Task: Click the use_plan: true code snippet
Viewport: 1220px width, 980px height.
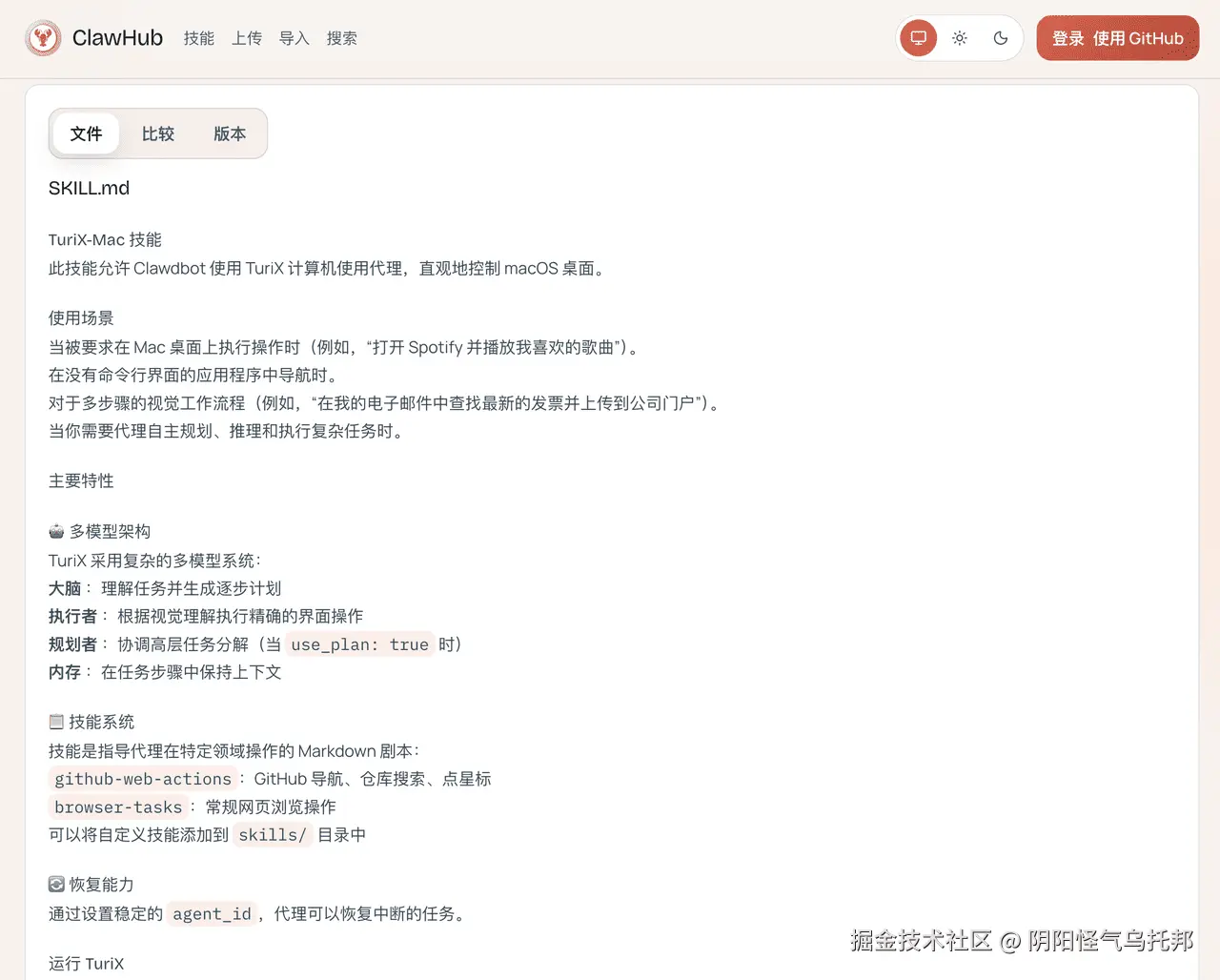Action: pos(360,644)
